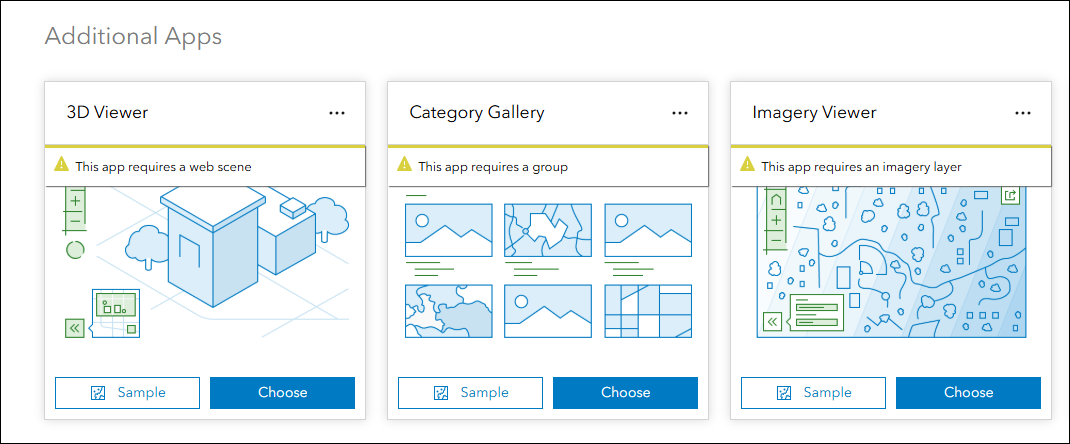Viewport: 1070px width, 444px height.
Task: Choose the Imagery Viewer app
Action: pyautogui.click(x=968, y=393)
